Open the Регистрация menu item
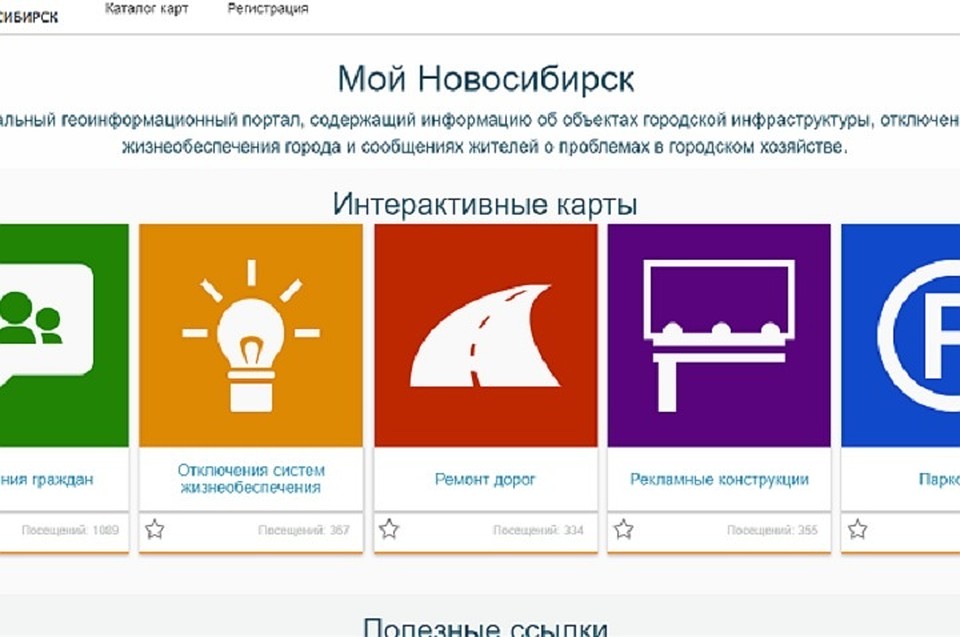This screenshot has width=960, height=637. point(268,9)
